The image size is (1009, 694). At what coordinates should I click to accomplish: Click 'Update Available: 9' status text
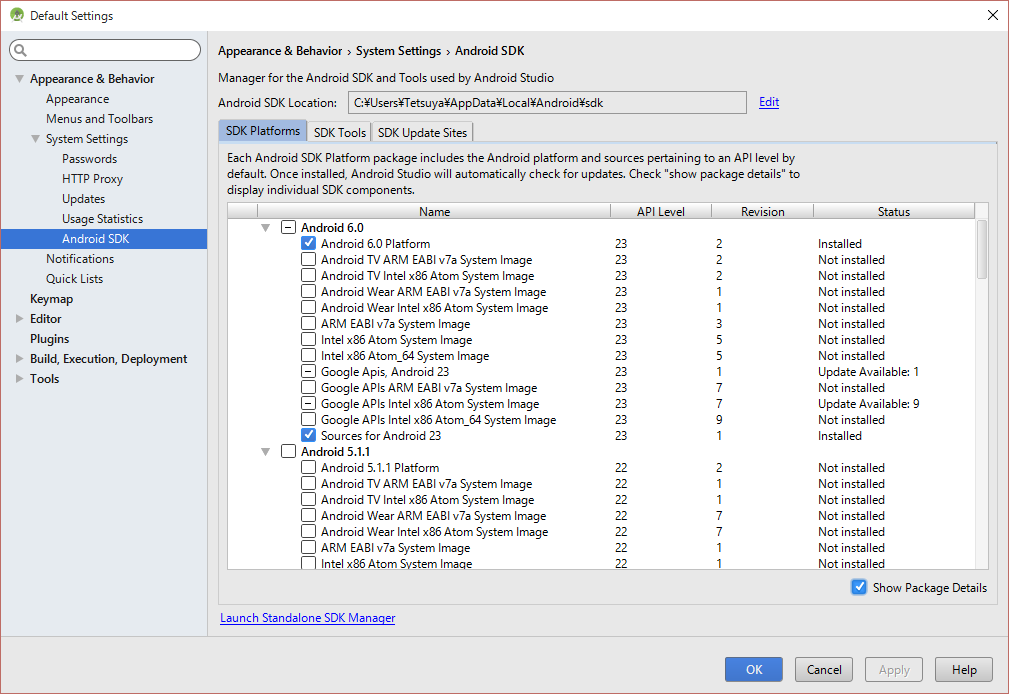[868, 404]
